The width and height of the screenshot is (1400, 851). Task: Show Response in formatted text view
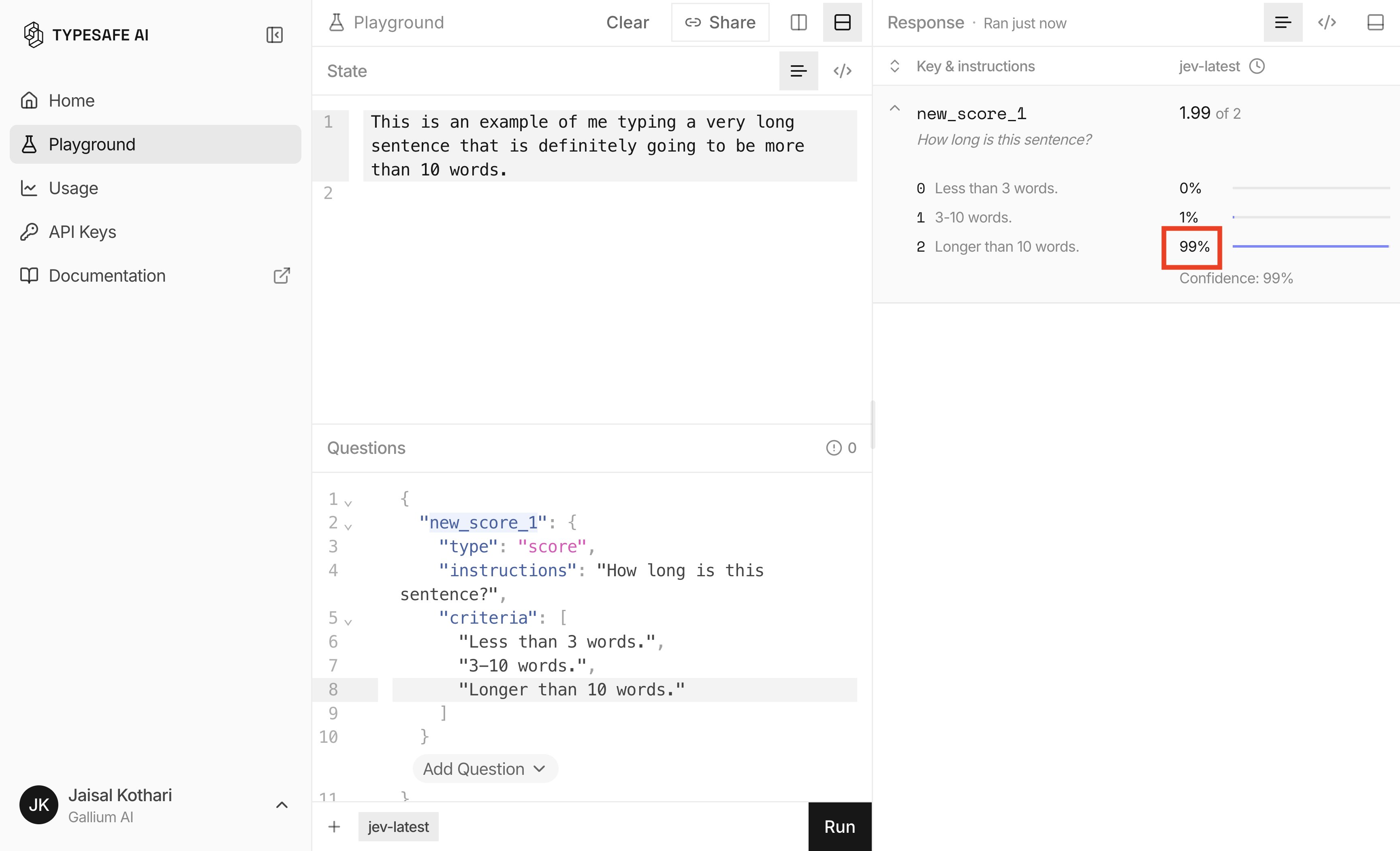(x=1283, y=22)
